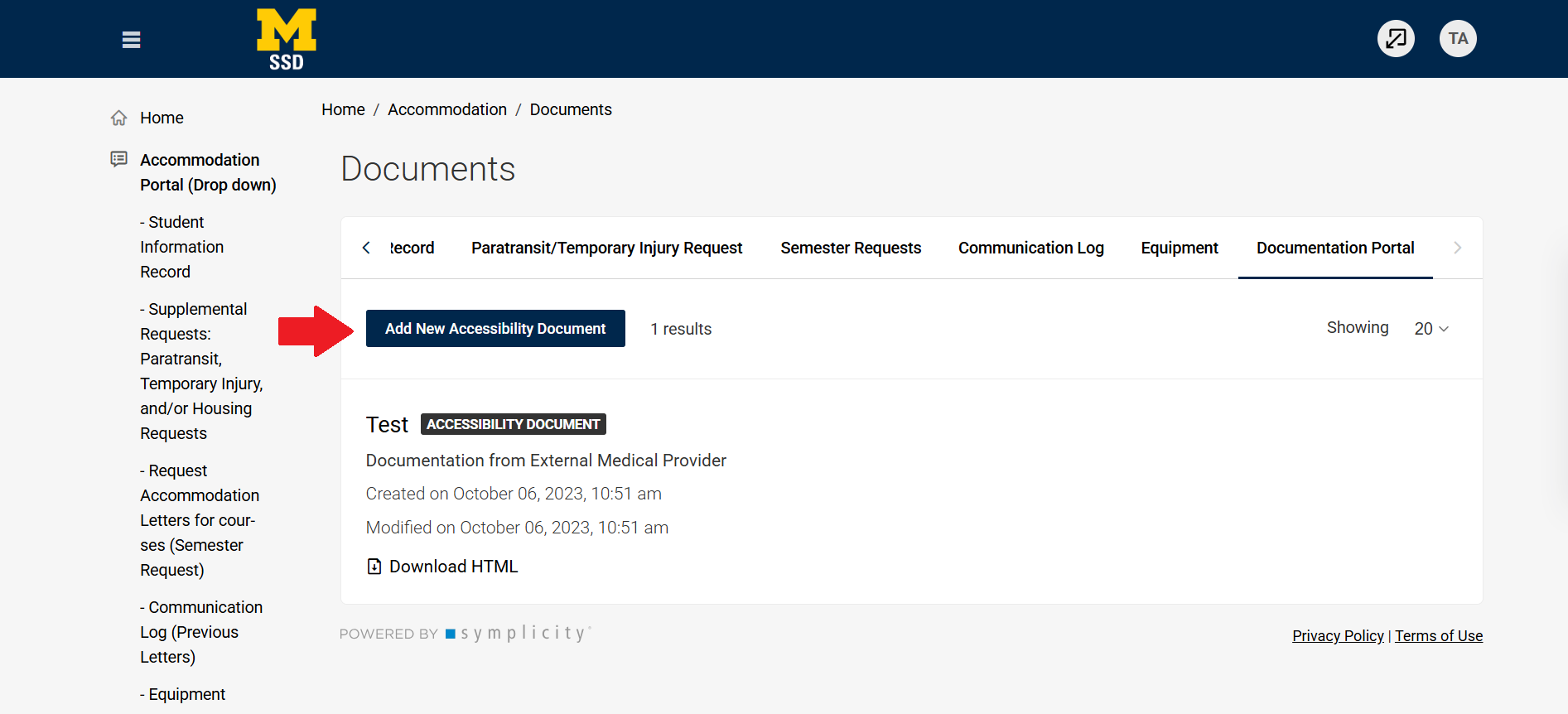
Task: Click 'Documentation from External Medical Provider' text
Action: (x=546, y=461)
